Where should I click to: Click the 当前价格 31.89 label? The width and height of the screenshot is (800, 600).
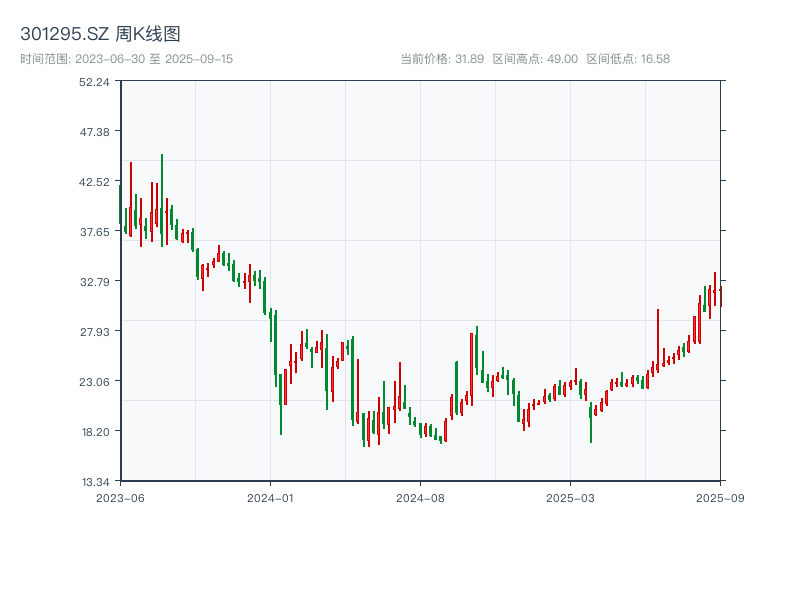click(x=441, y=59)
